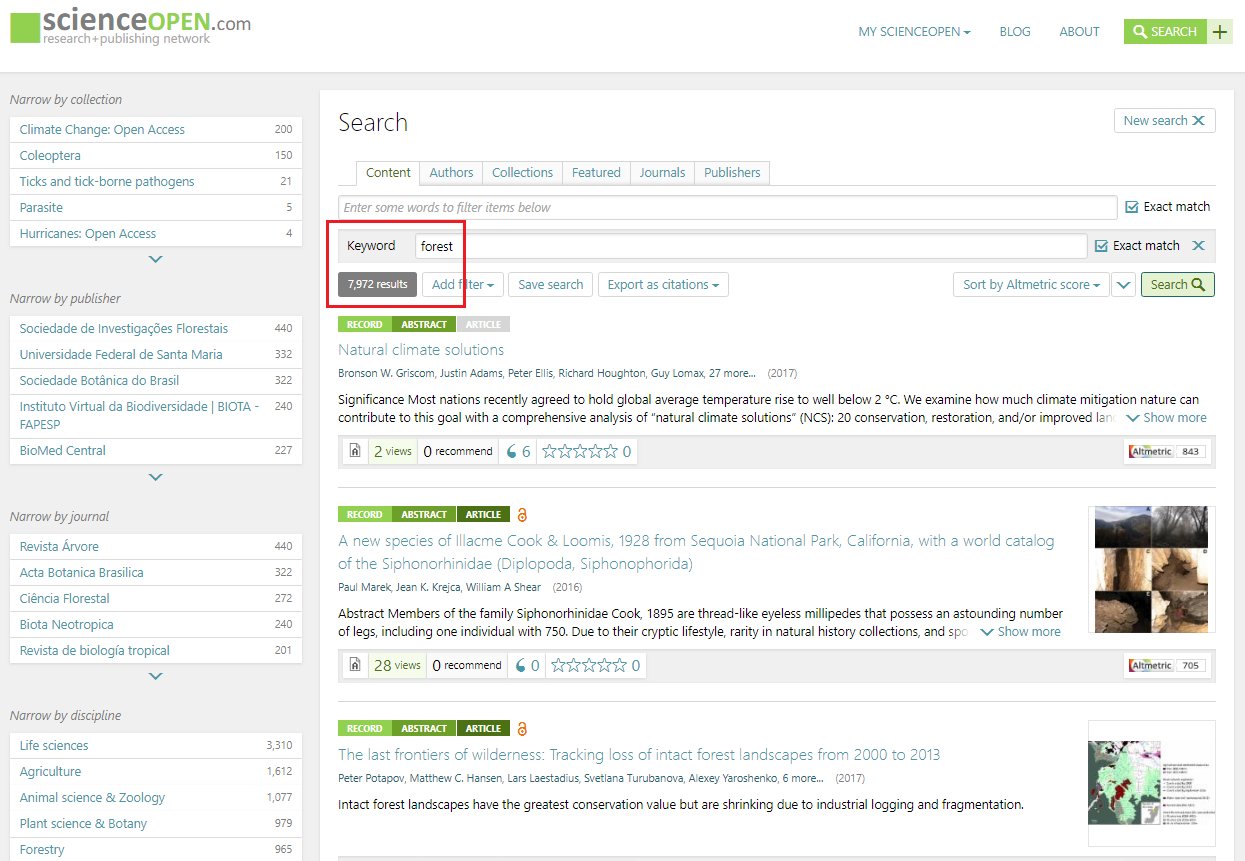Click the 7,972 results badge
Screen dimensions: 1245x861
coord(377,285)
